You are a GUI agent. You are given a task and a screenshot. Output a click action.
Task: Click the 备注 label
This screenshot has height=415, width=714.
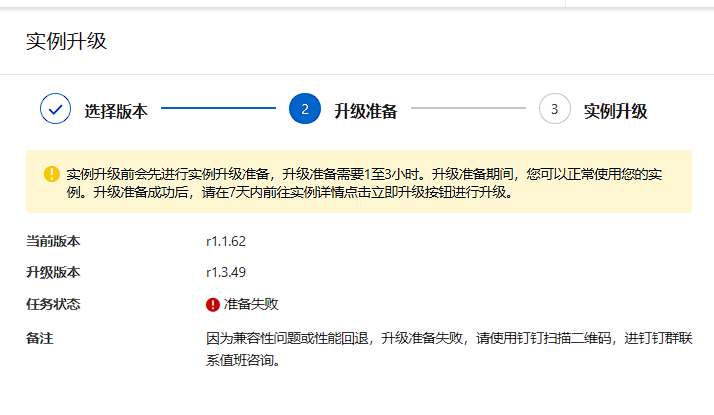tap(40, 338)
